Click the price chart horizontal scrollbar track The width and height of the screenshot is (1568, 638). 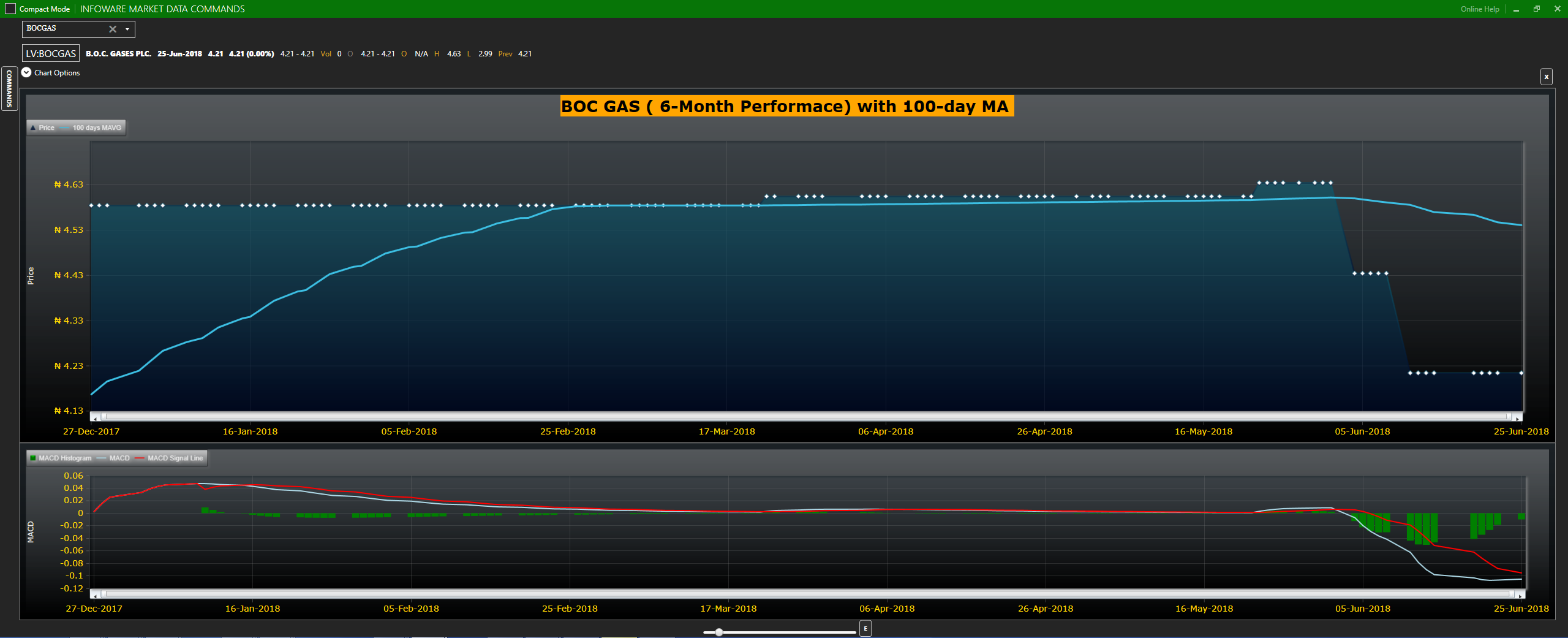click(806, 417)
